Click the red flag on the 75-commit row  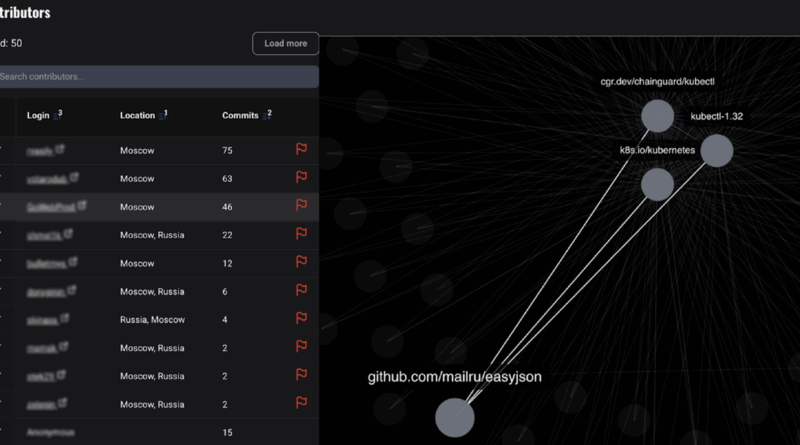302,149
